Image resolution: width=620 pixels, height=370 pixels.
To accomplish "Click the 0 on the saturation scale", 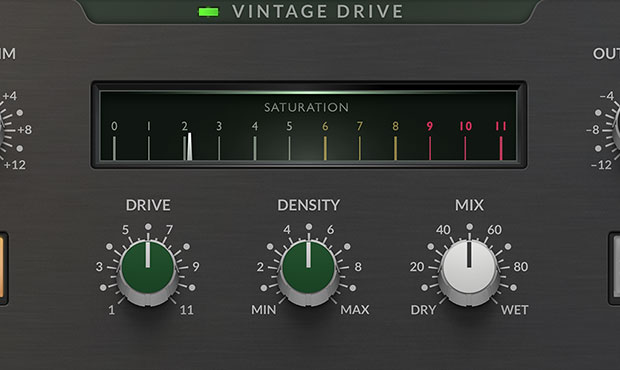I will coord(114,126).
